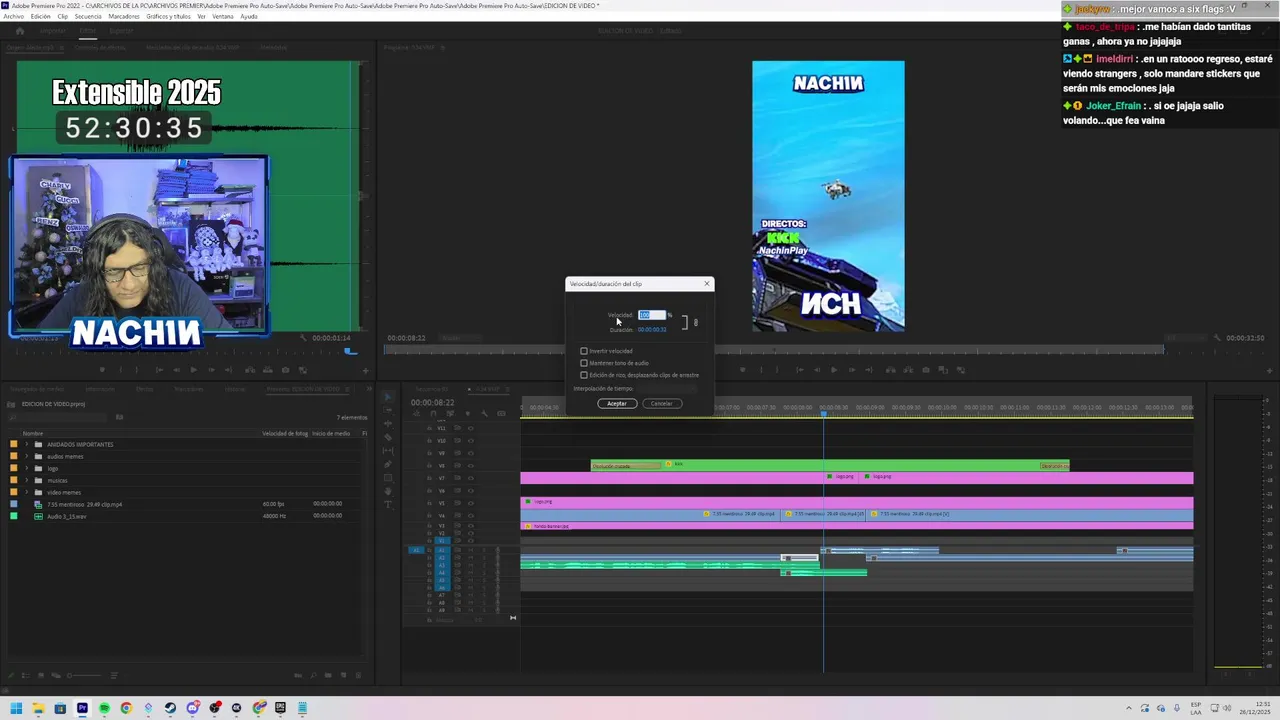Select the Rectangle tool
Image resolution: width=1280 pixels, height=720 pixels.
click(388, 478)
